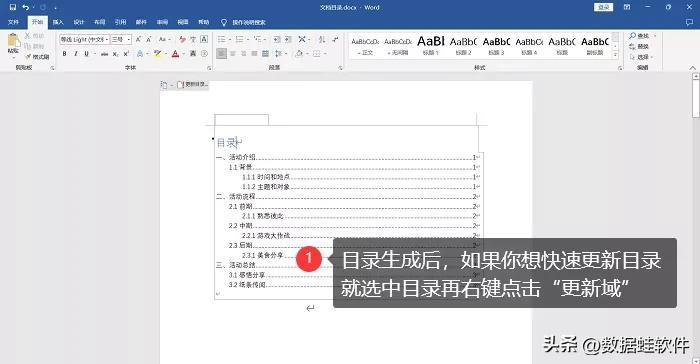Toggle Bold formatting
The image size is (700, 364).
[x=64, y=54]
